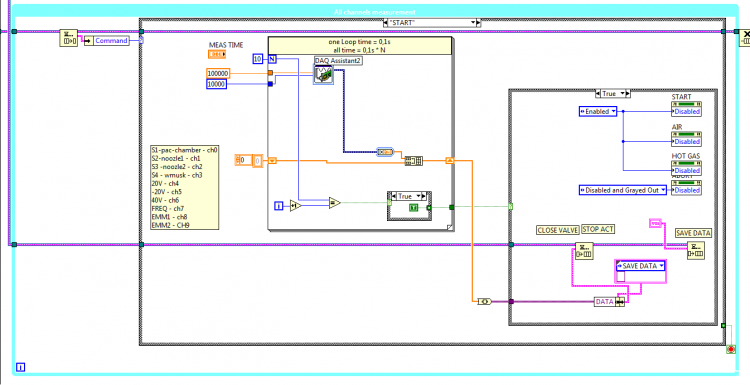Click the START Disabled property node
750x385 pixels.
point(686,109)
